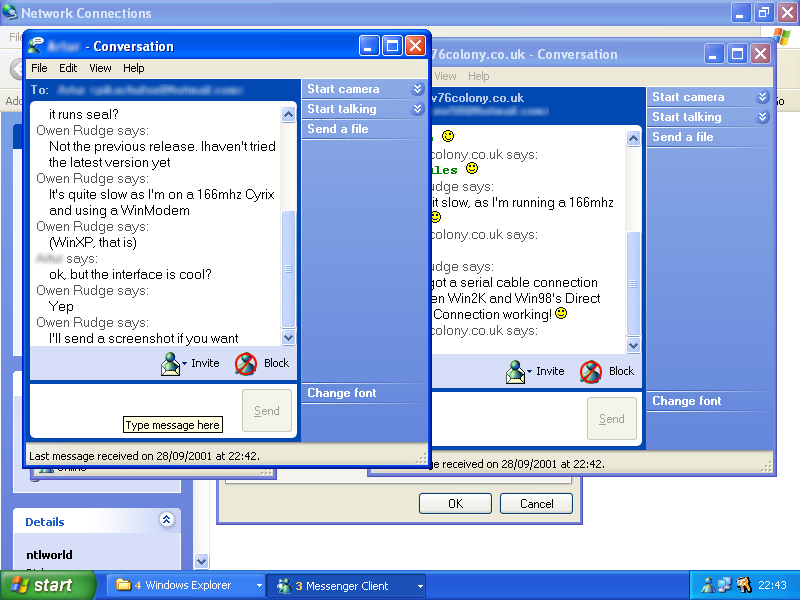Screen dimensions: 800x600
Task: Click the Invite icon in the background conversation
Action: [x=516, y=372]
